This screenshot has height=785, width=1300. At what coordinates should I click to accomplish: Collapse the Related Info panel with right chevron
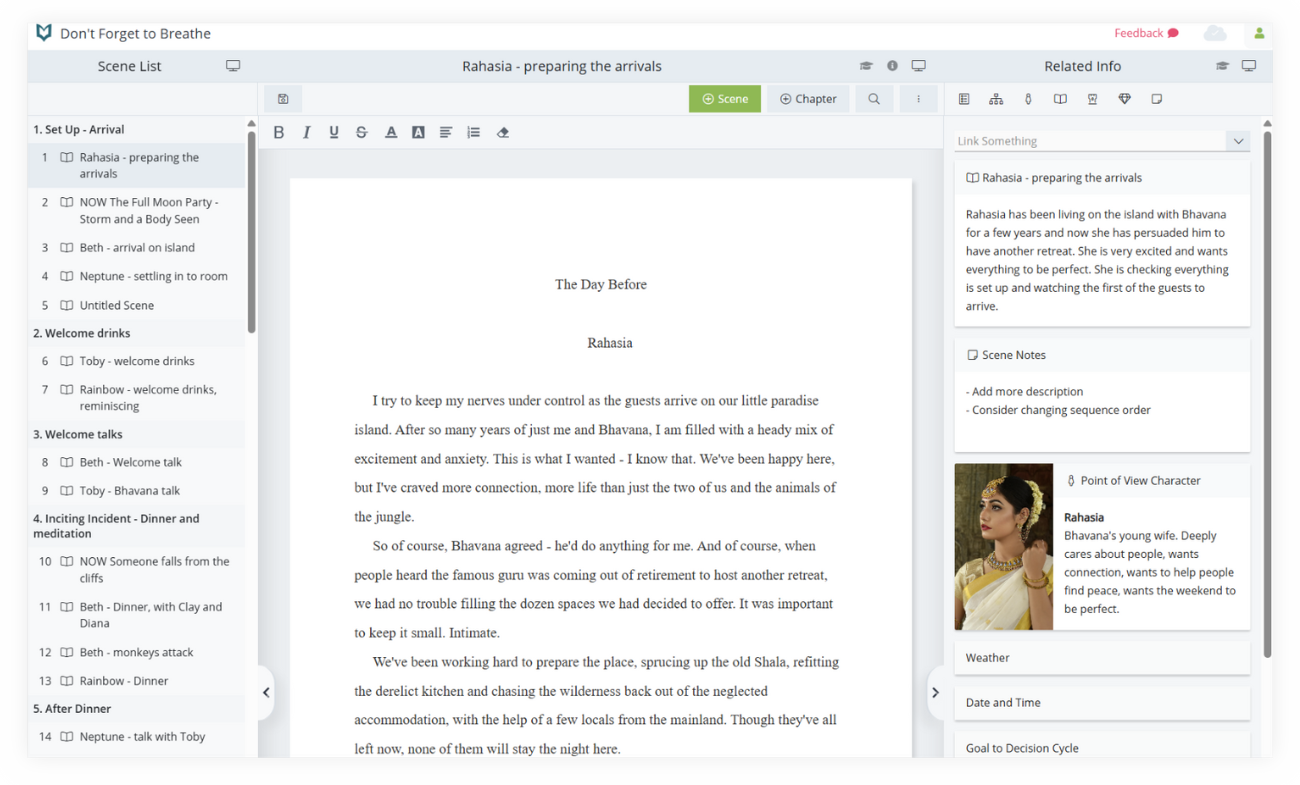point(935,692)
